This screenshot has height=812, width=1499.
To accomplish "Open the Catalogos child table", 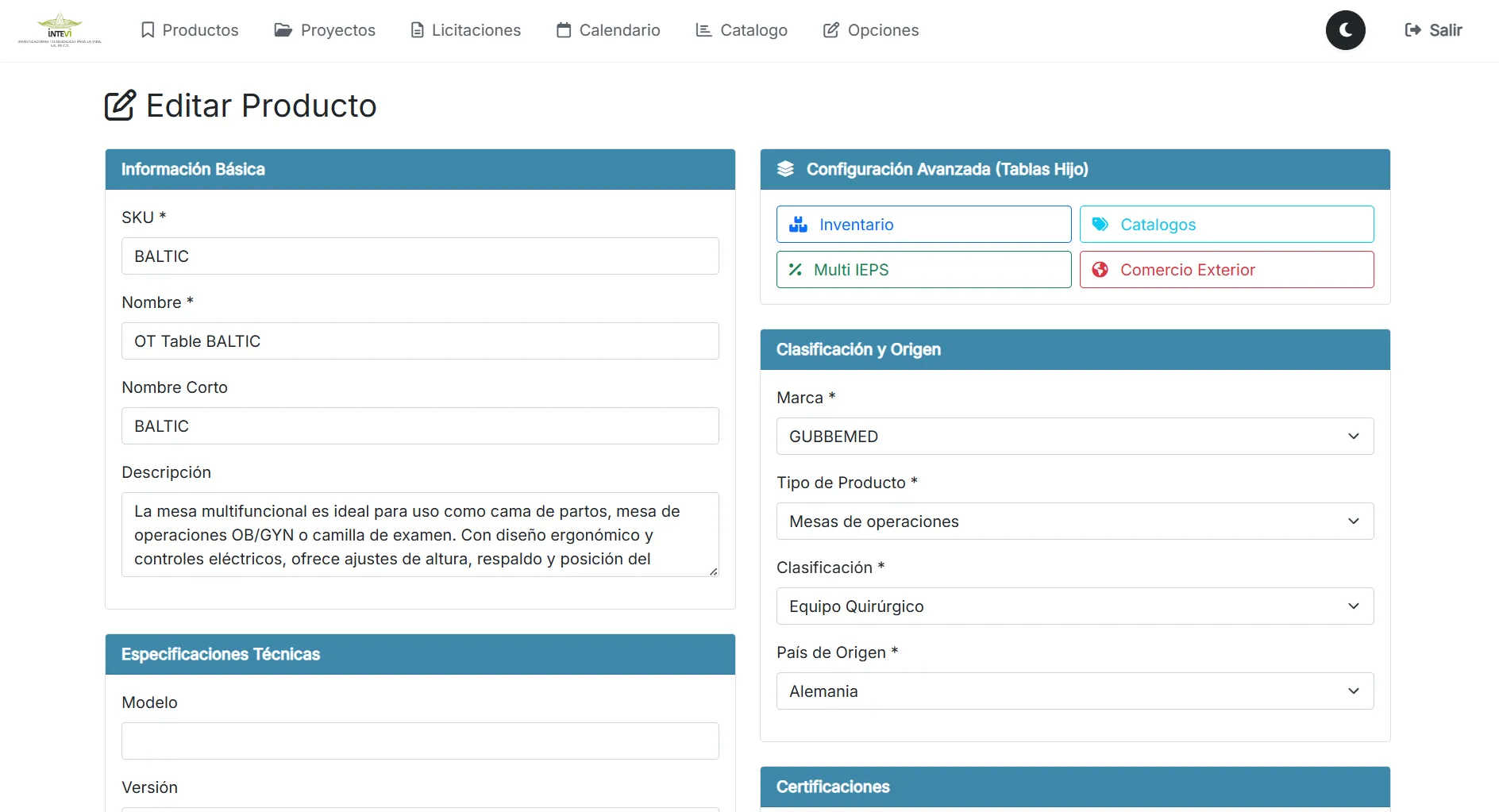I will [1227, 225].
